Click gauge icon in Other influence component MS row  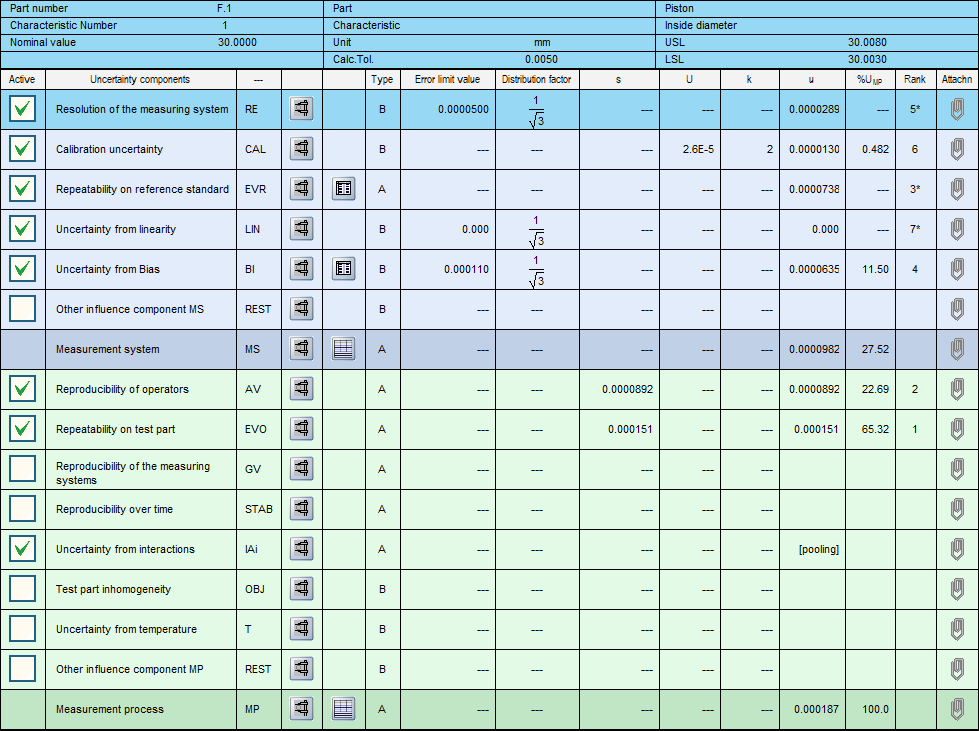(x=302, y=308)
